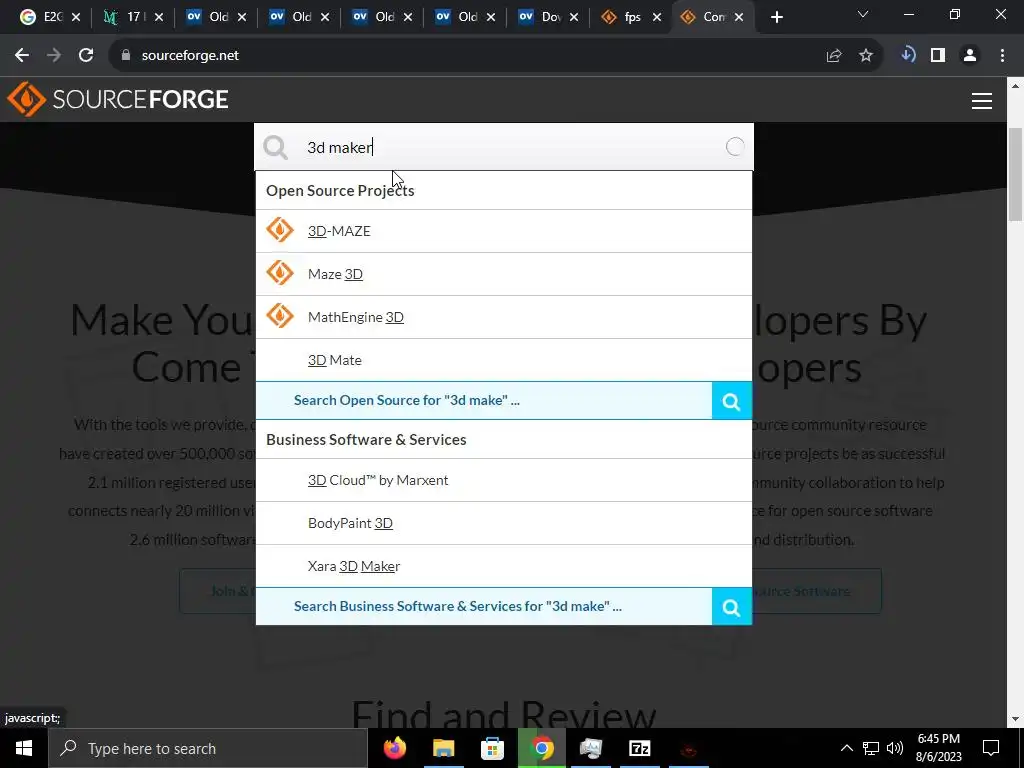Viewport: 1024px width, 768px height.
Task: Open Microsoft Store from the taskbar
Action: click(492, 748)
